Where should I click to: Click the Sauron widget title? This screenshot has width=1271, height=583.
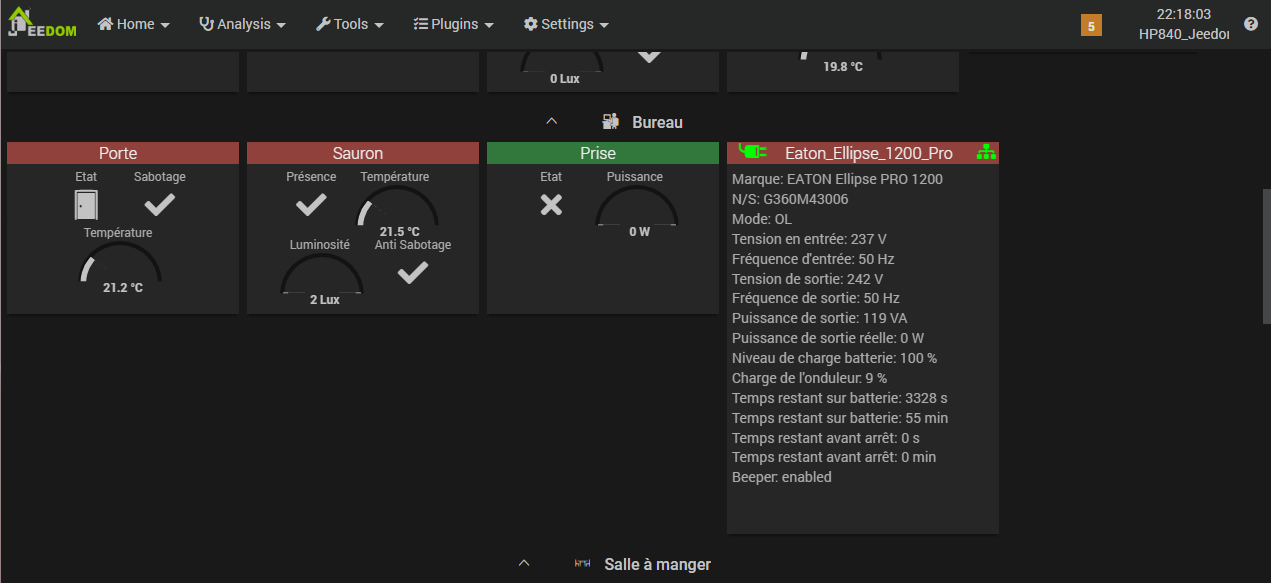pyautogui.click(x=358, y=153)
